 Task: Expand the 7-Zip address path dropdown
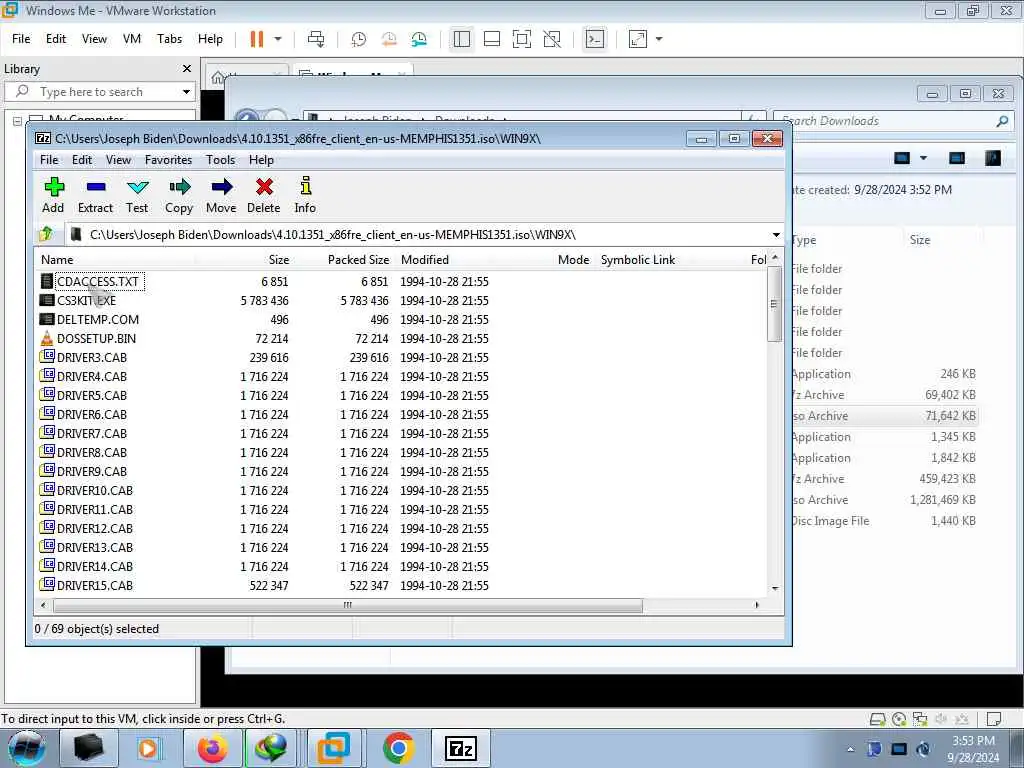pos(776,234)
